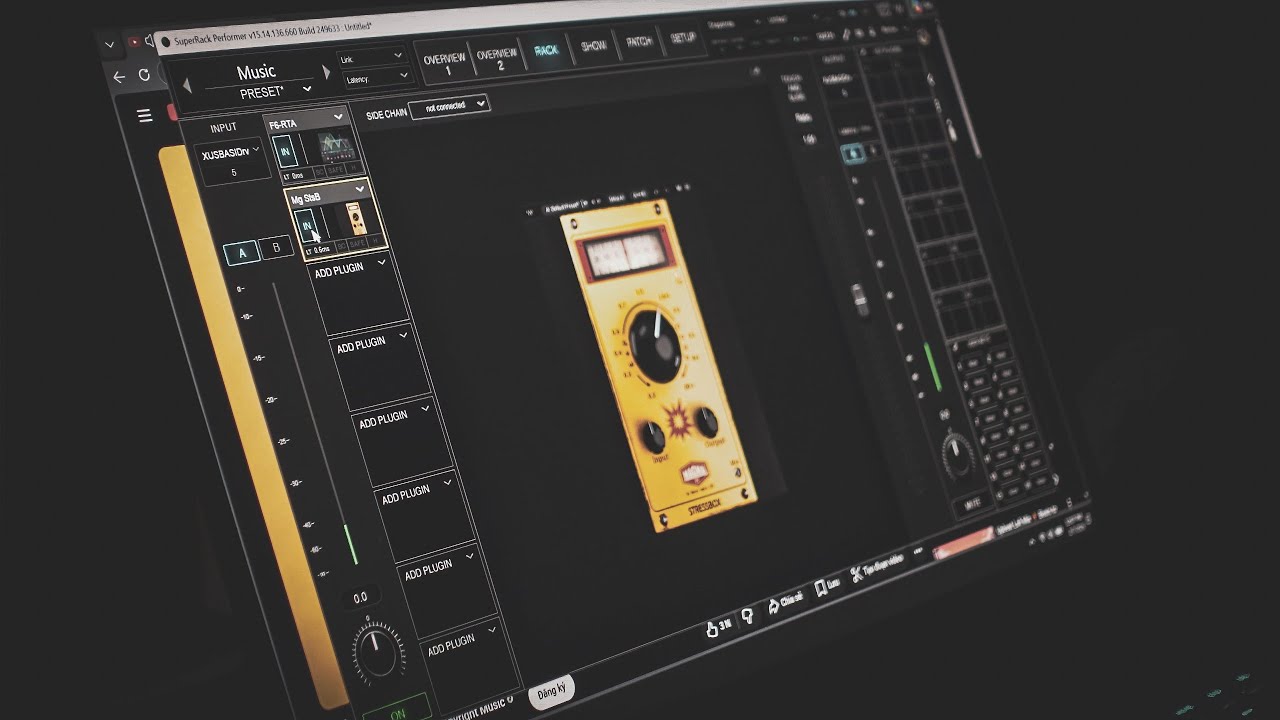The height and width of the screenshot is (720, 1280).
Task: Switch to the RACK tab
Action: pos(546,51)
